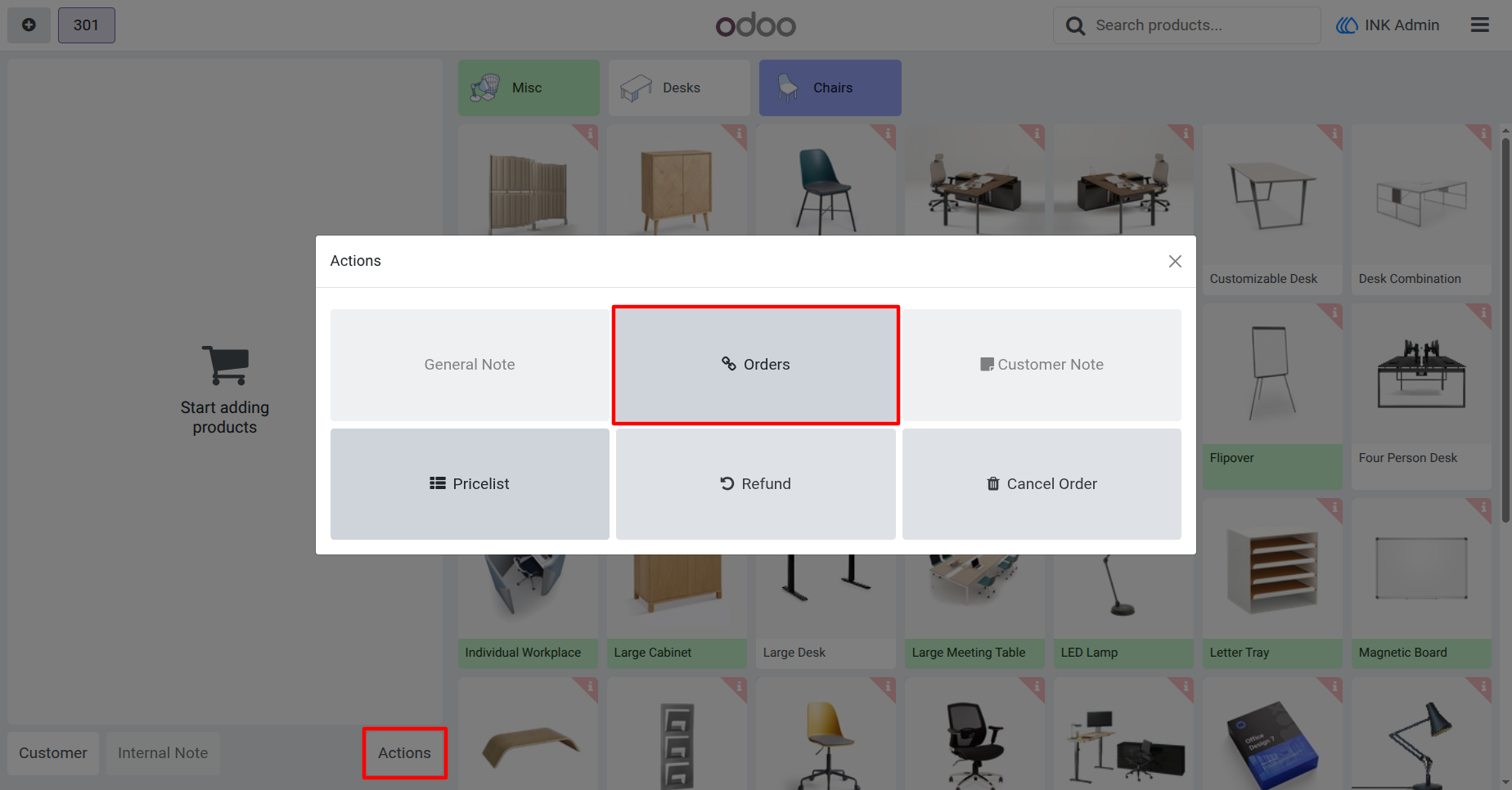Click the Actions button at bottom
Screen dimensions: 1512x790
point(405,753)
